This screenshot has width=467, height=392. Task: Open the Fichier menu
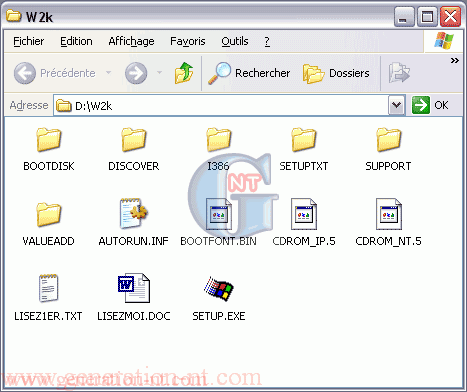click(29, 41)
